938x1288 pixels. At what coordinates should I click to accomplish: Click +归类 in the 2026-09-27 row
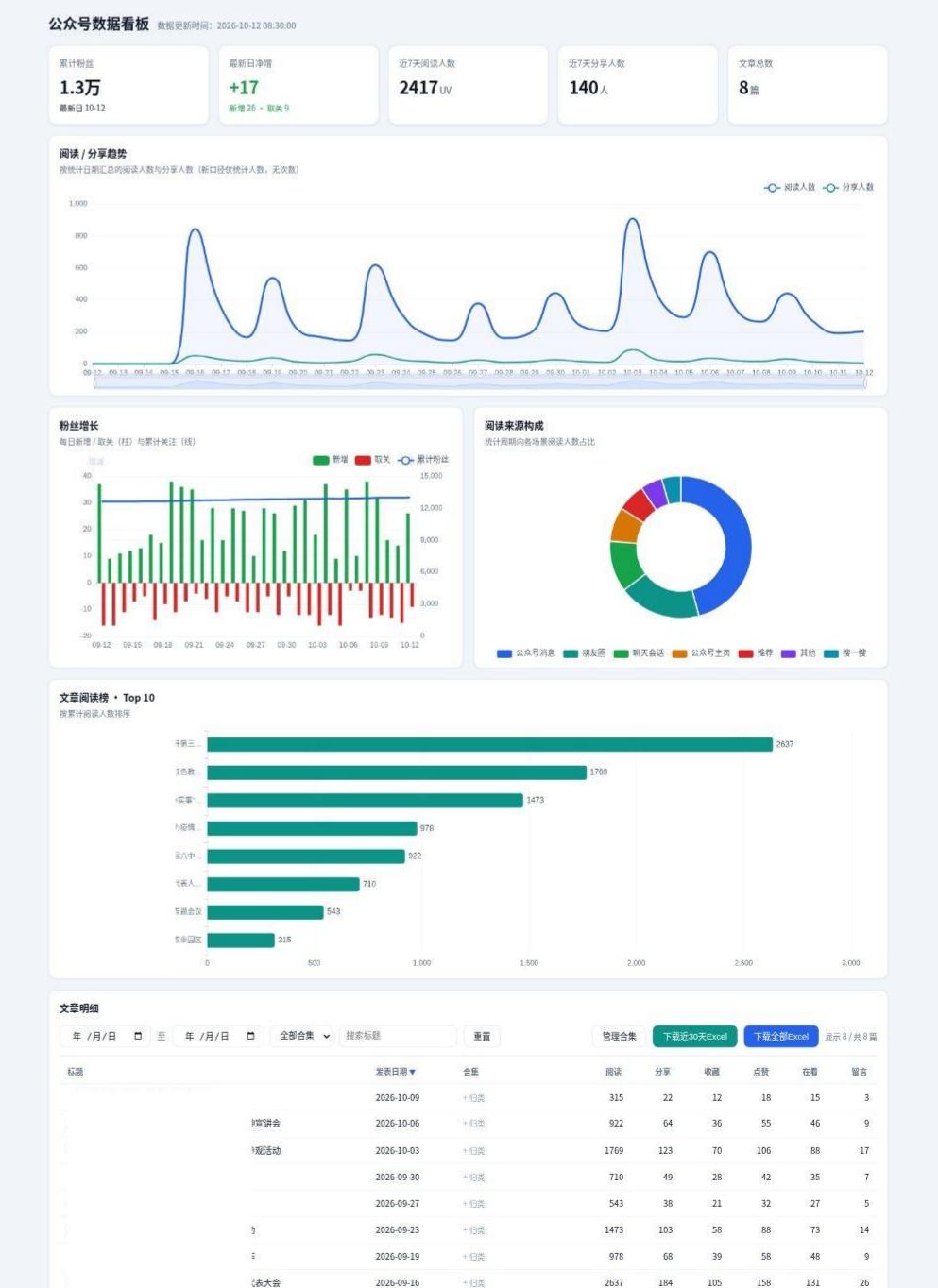point(473,1204)
